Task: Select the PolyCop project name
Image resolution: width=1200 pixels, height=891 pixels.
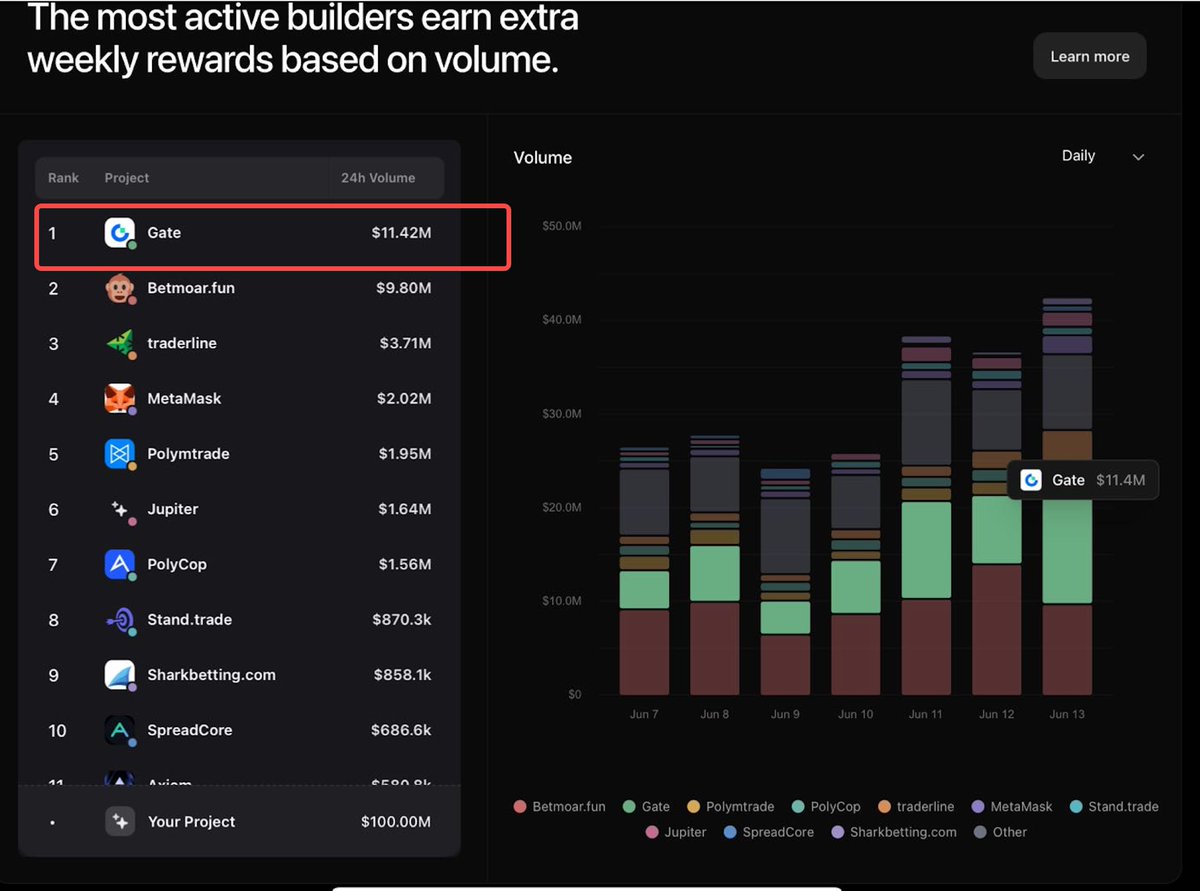Action: click(x=177, y=564)
